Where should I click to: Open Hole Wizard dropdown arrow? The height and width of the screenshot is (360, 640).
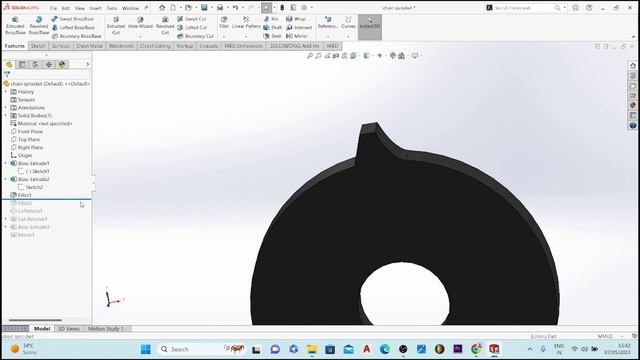[x=140, y=36]
